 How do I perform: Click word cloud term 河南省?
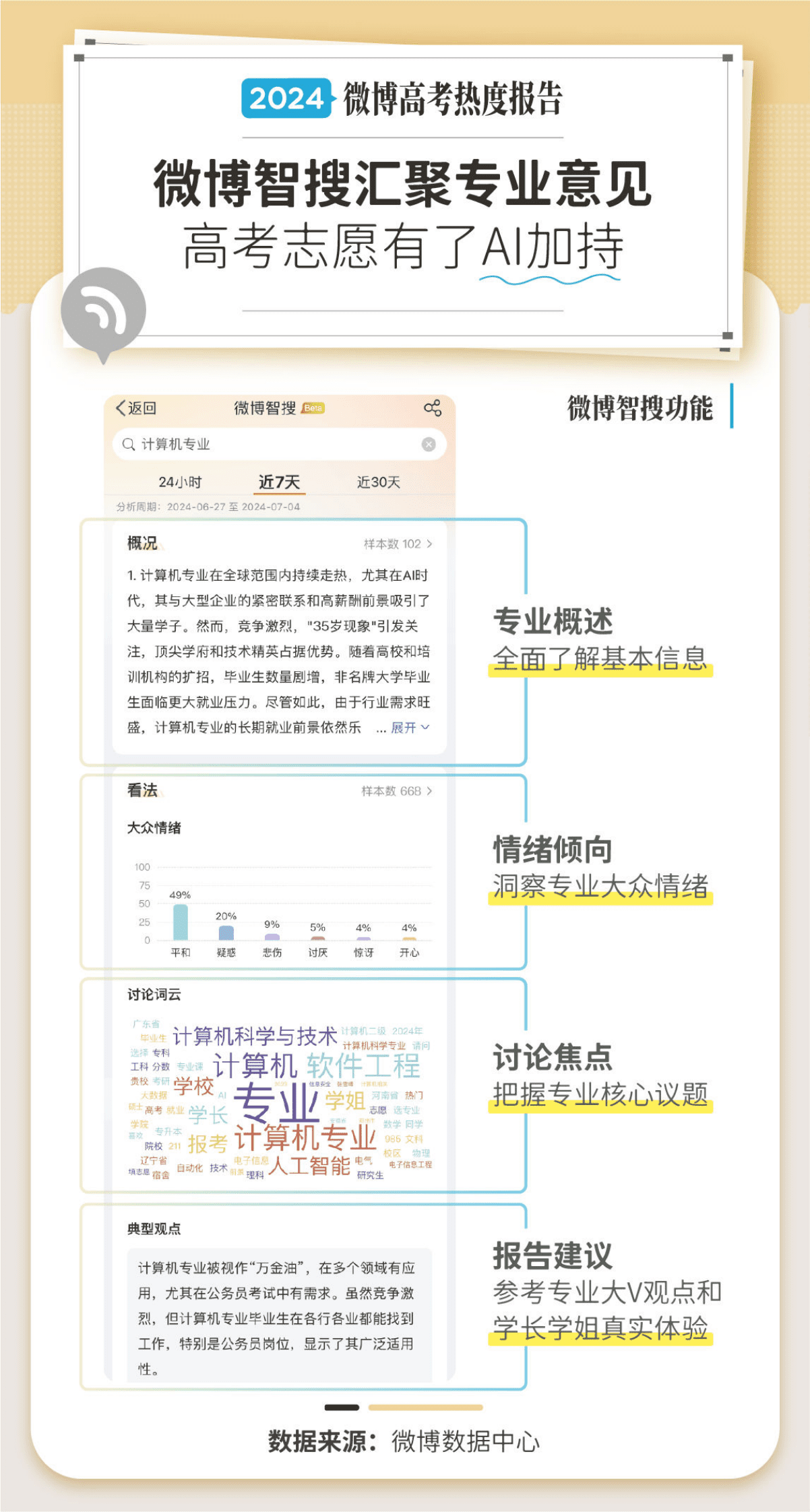pyautogui.click(x=385, y=1096)
